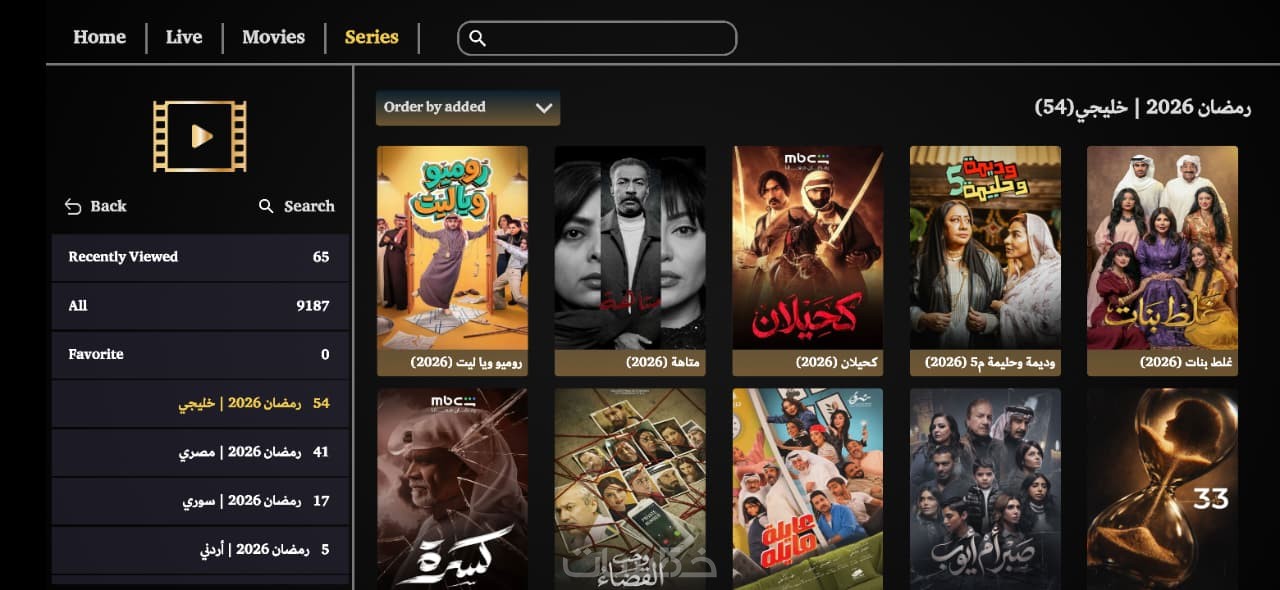Open series روميو ويا ليت (2026) poster

[452, 260]
